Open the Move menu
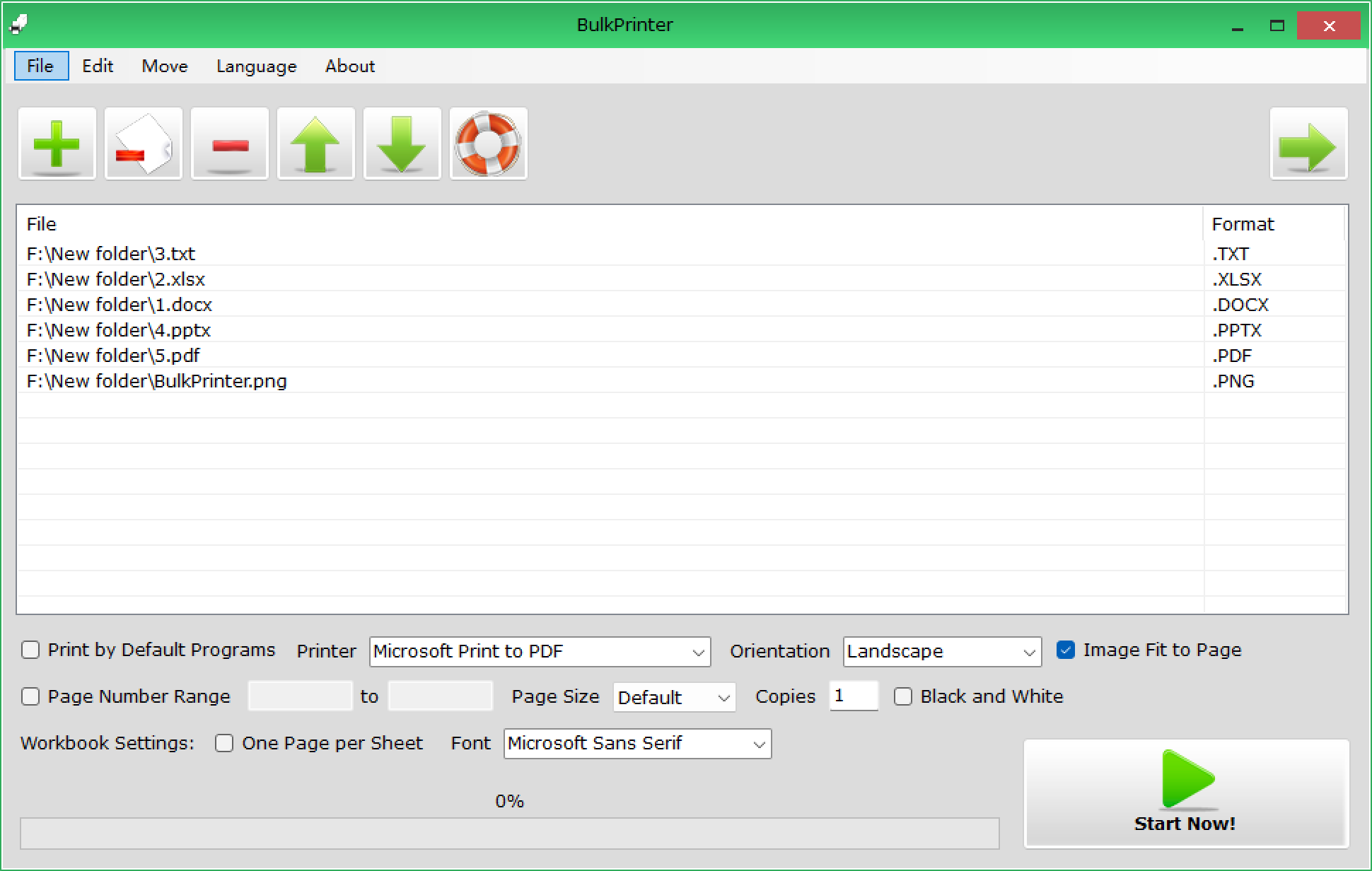The width and height of the screenshot is (1372, 871). 165,66
